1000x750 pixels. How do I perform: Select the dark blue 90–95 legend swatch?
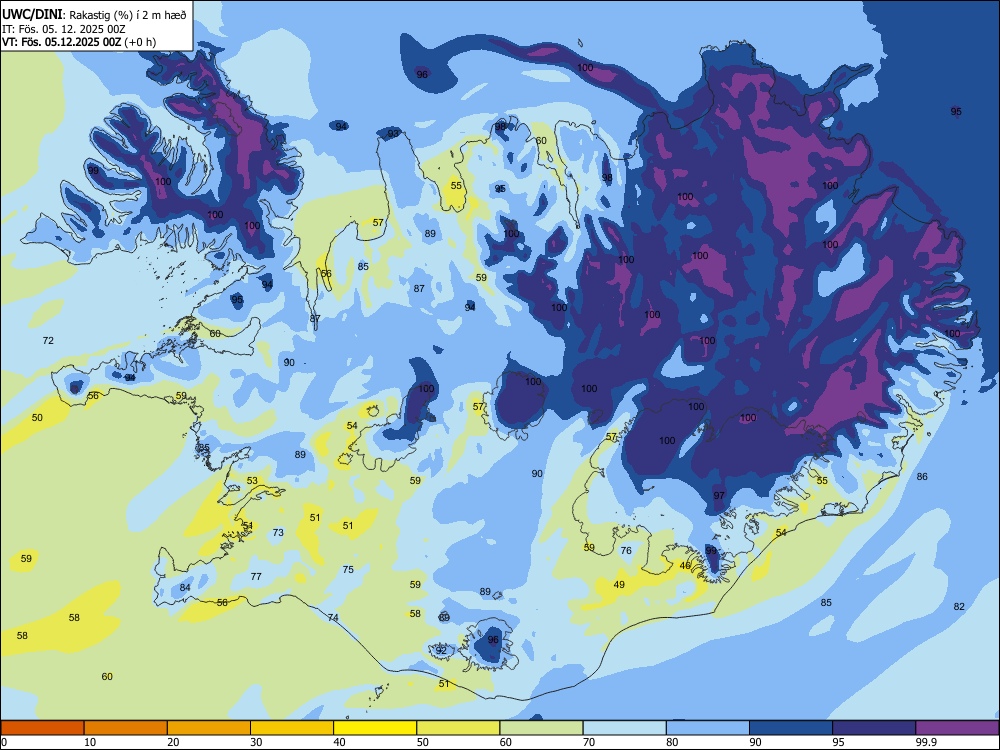coord(791,728)
